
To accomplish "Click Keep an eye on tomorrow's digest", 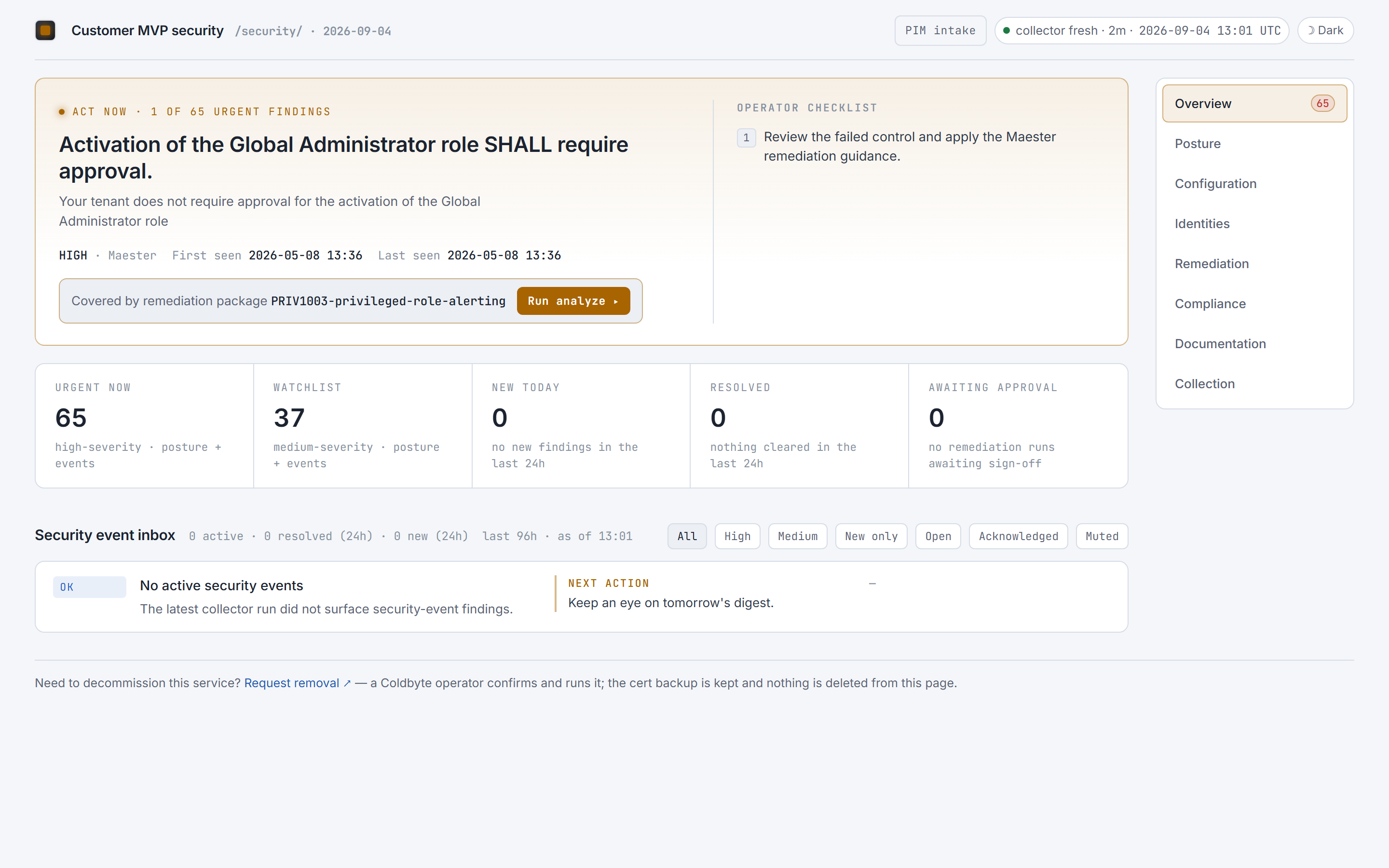I will click(671, 603).
